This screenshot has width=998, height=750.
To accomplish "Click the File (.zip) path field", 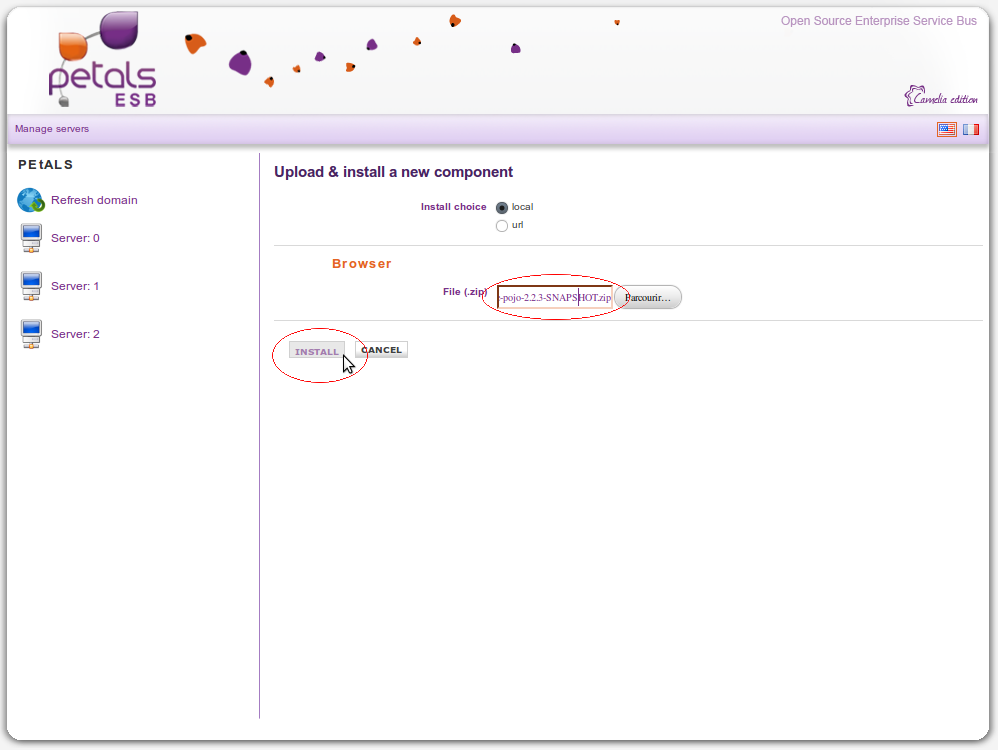I will tap(554, 298).
